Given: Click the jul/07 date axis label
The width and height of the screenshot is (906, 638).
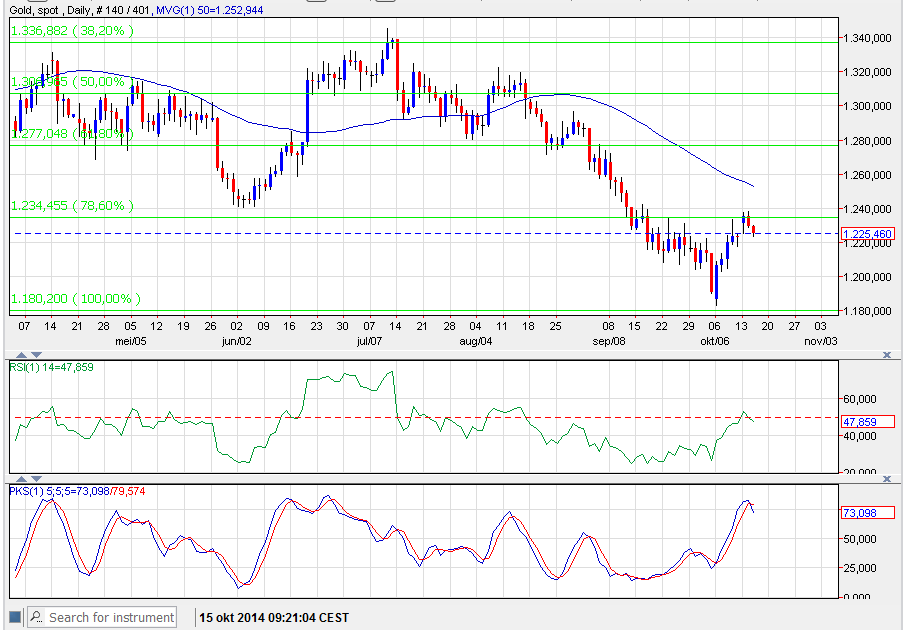Looking at the screenshot, I should click(x=369, y=341).
